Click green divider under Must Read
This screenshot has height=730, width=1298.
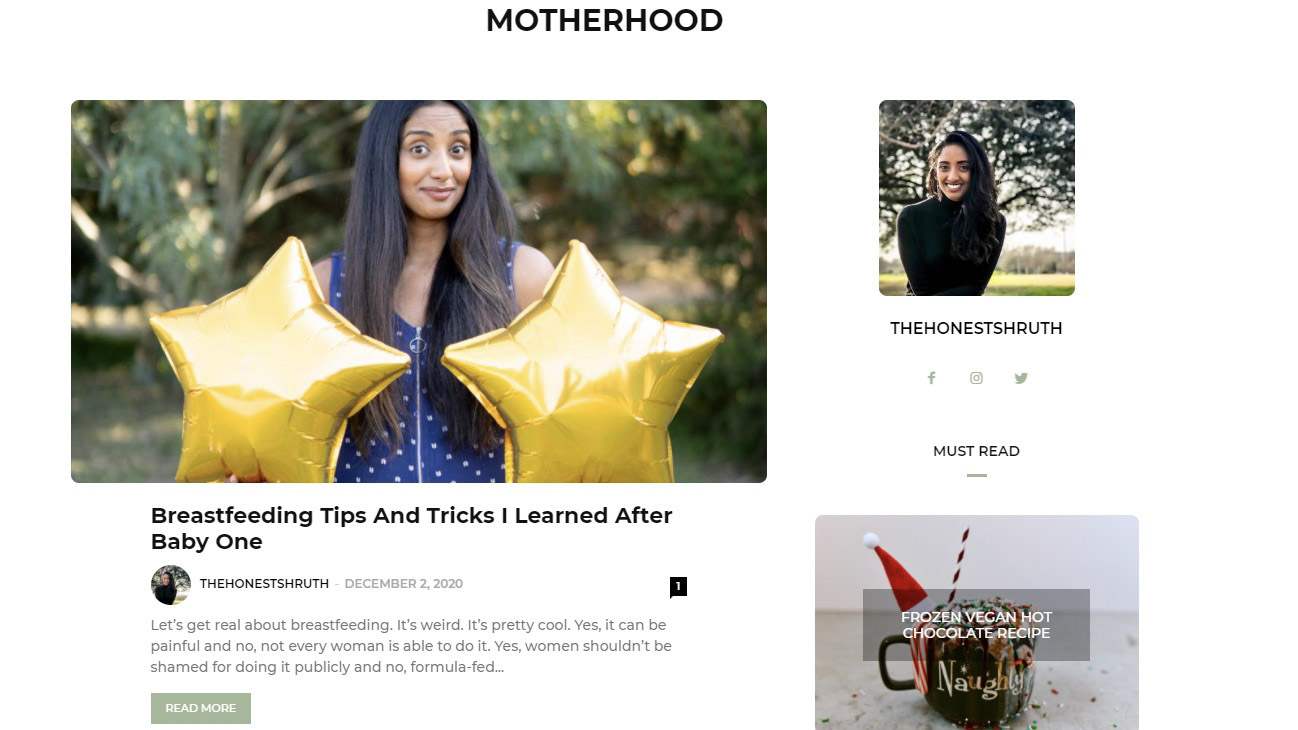coord(977,475)
